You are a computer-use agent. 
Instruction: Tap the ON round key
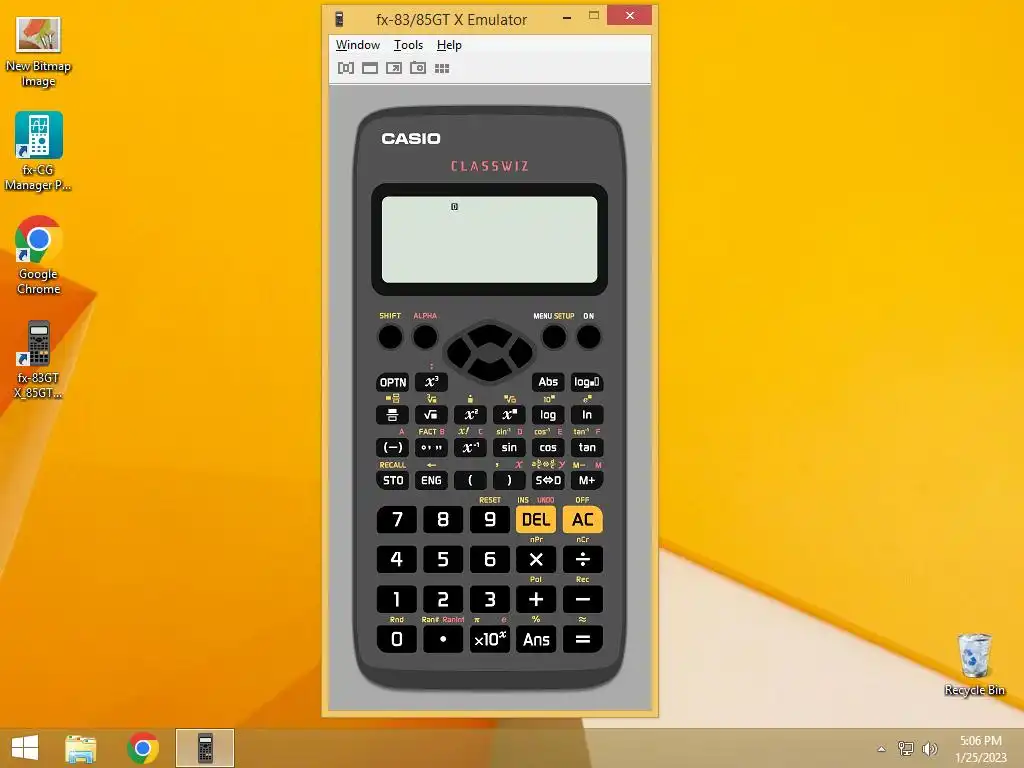pos(588,338)
